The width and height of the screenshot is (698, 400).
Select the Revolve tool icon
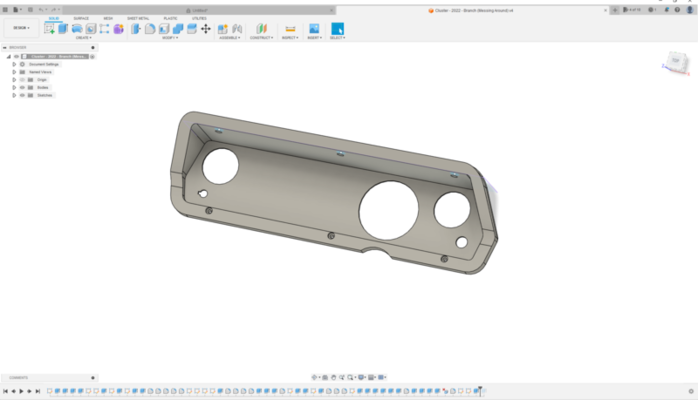[77, 29]
